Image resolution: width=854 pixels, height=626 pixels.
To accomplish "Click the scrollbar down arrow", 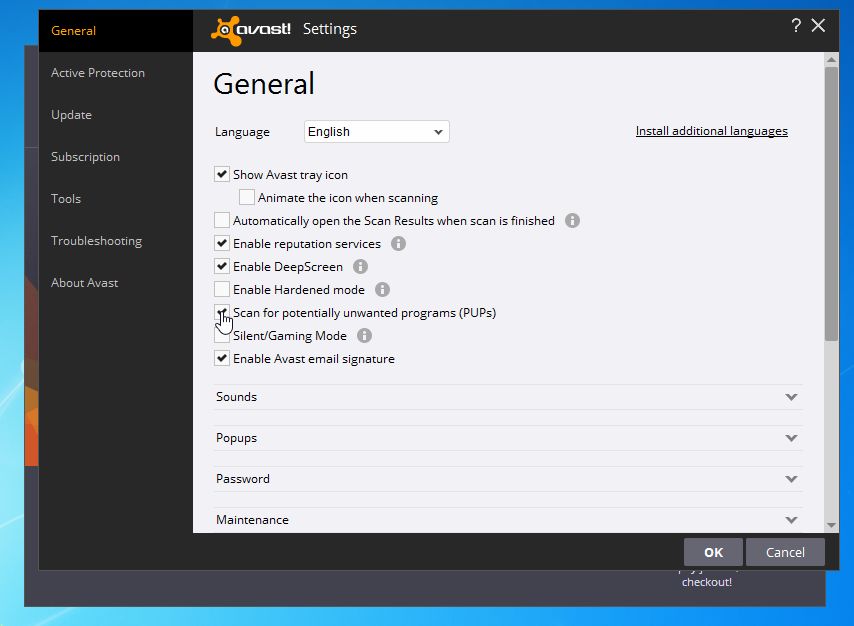I will tap(831, 525).
